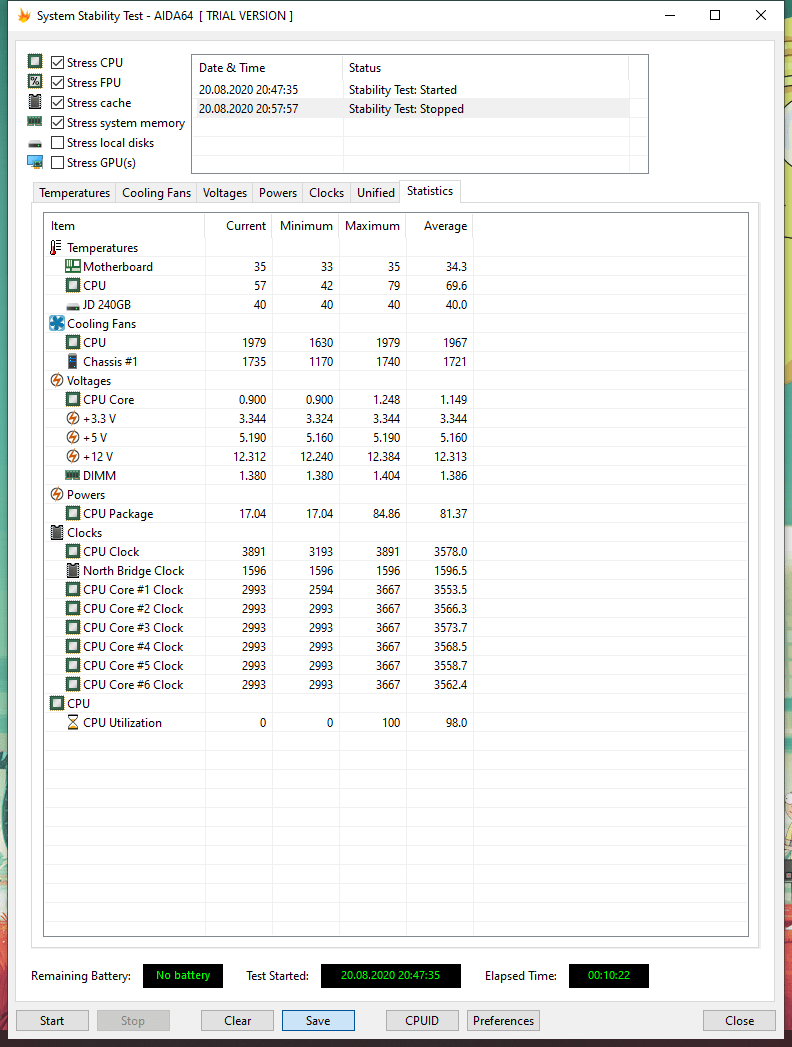Click the Stress system memory RAM icon
The width and height of the screenshot is (792, 1047).
(x=35, y=121)
